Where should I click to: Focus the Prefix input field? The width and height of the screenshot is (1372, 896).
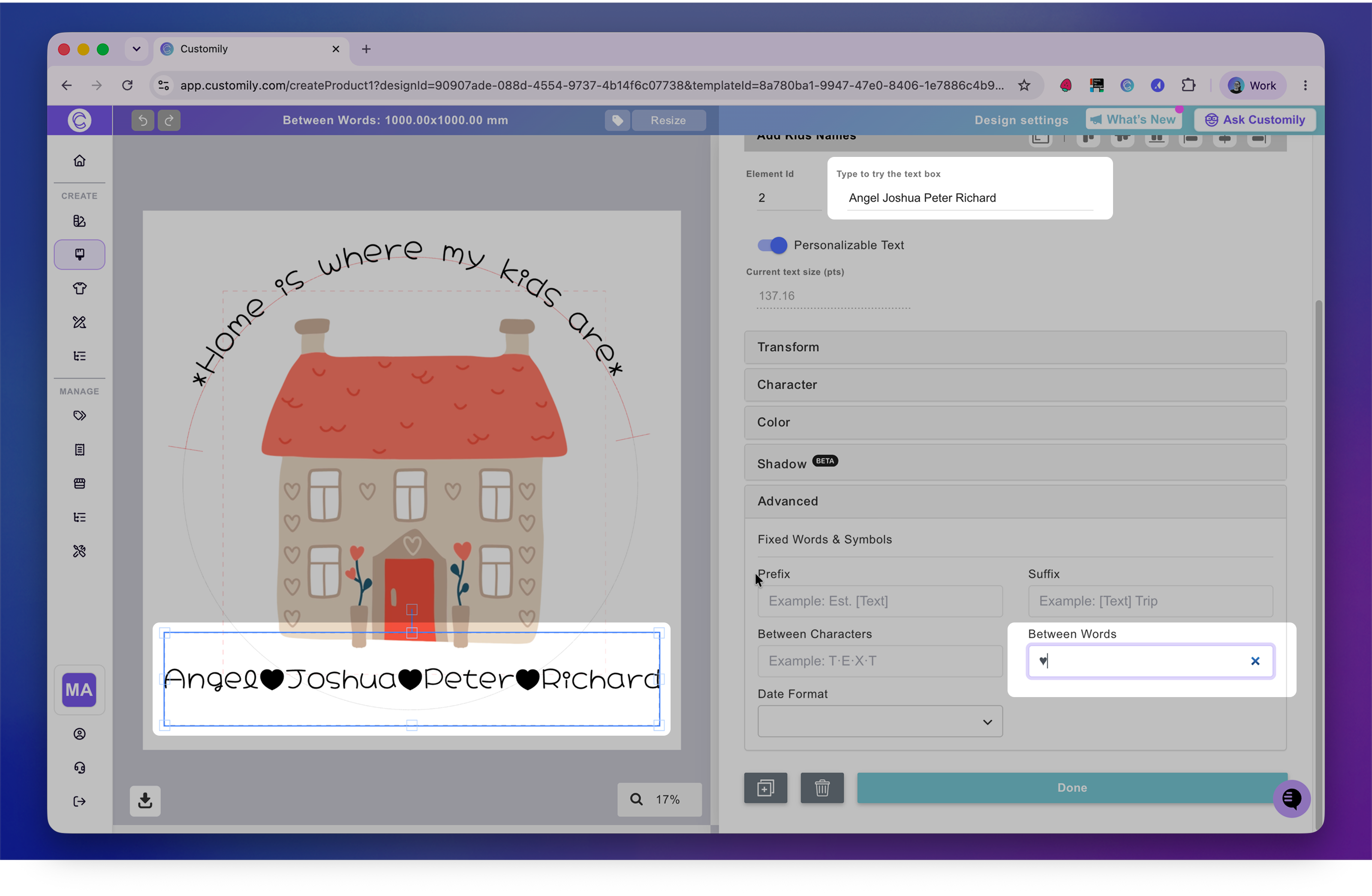(x=880, y=601)
